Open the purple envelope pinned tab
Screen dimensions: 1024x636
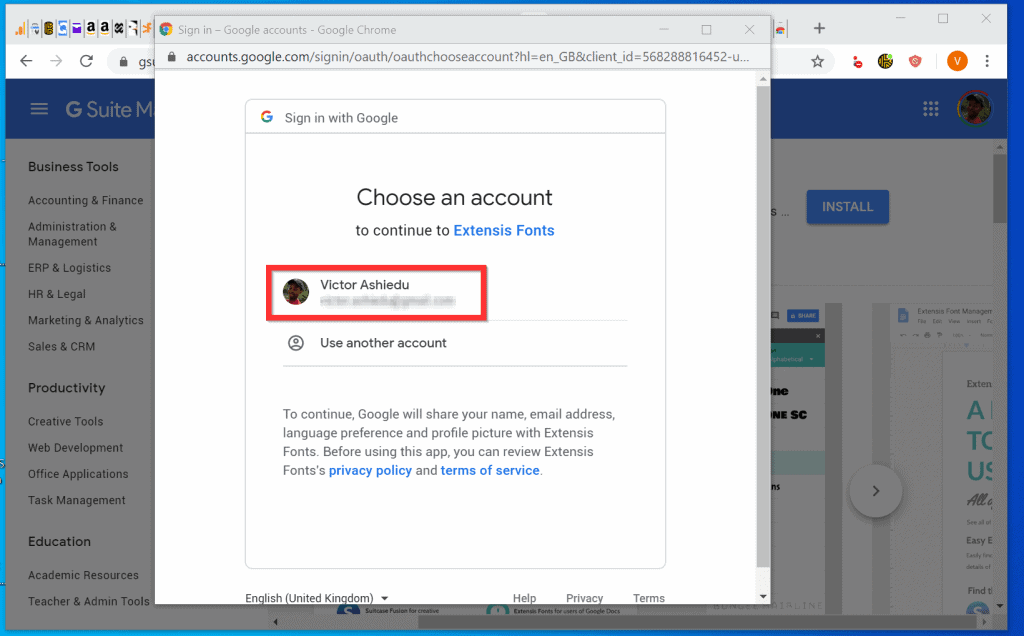[76, 28]
